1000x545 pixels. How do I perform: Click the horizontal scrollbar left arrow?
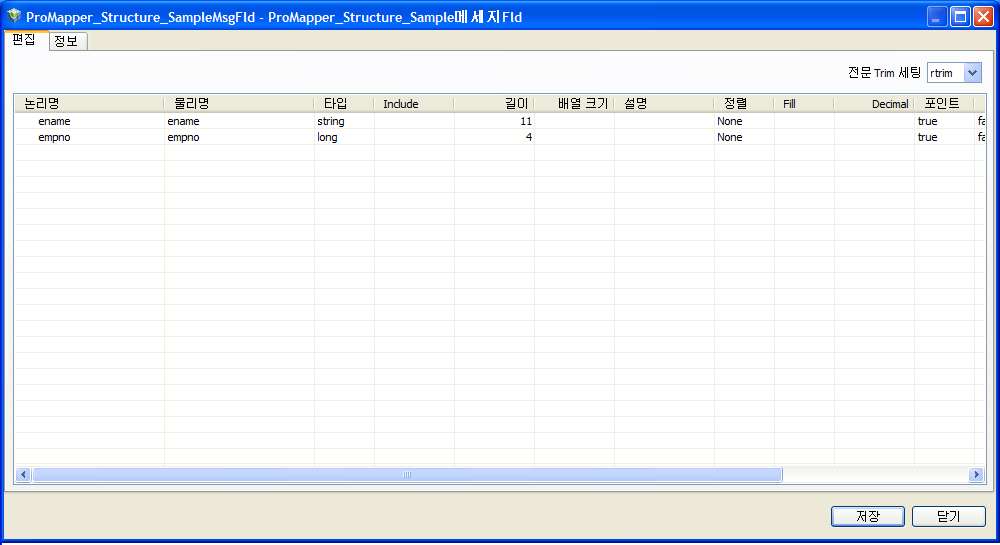pyautogui.click(x=24, y=474)
